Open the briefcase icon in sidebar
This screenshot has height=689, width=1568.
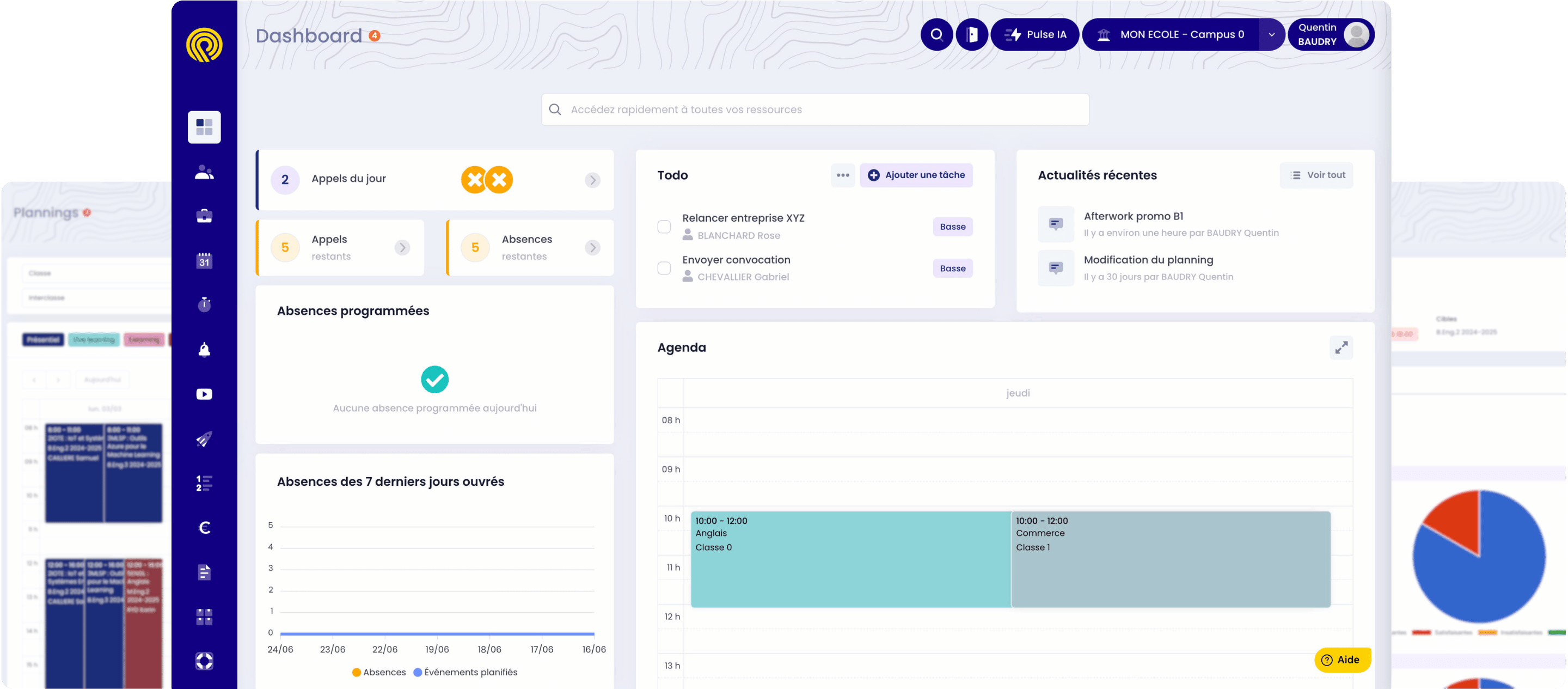[204, 216]
